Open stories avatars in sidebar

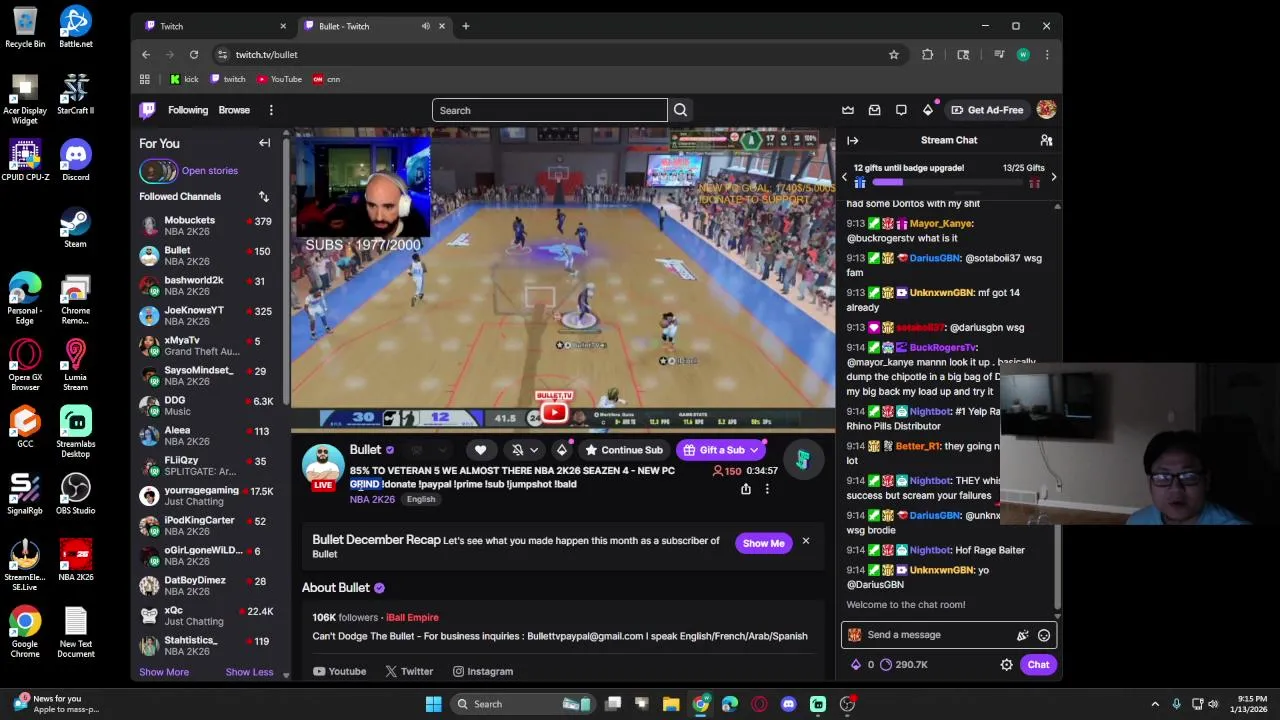point(158,171)
